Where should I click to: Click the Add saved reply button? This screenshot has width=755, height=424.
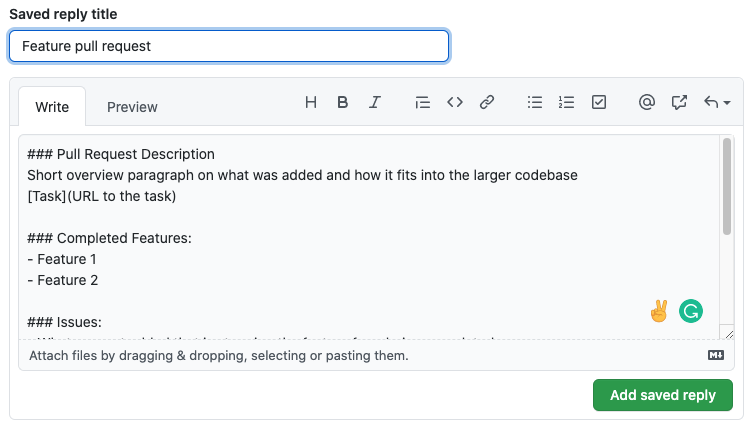[663, 395]
